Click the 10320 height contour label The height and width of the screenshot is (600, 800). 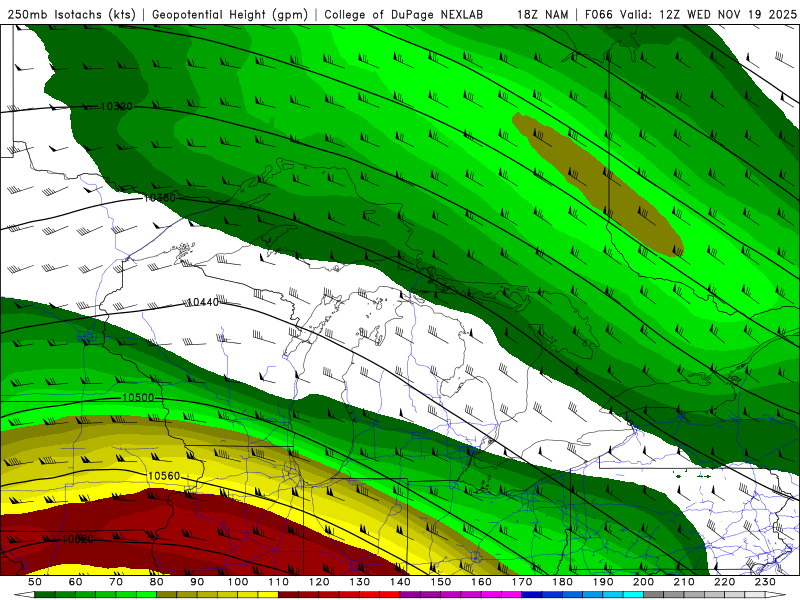coord(116,106)
